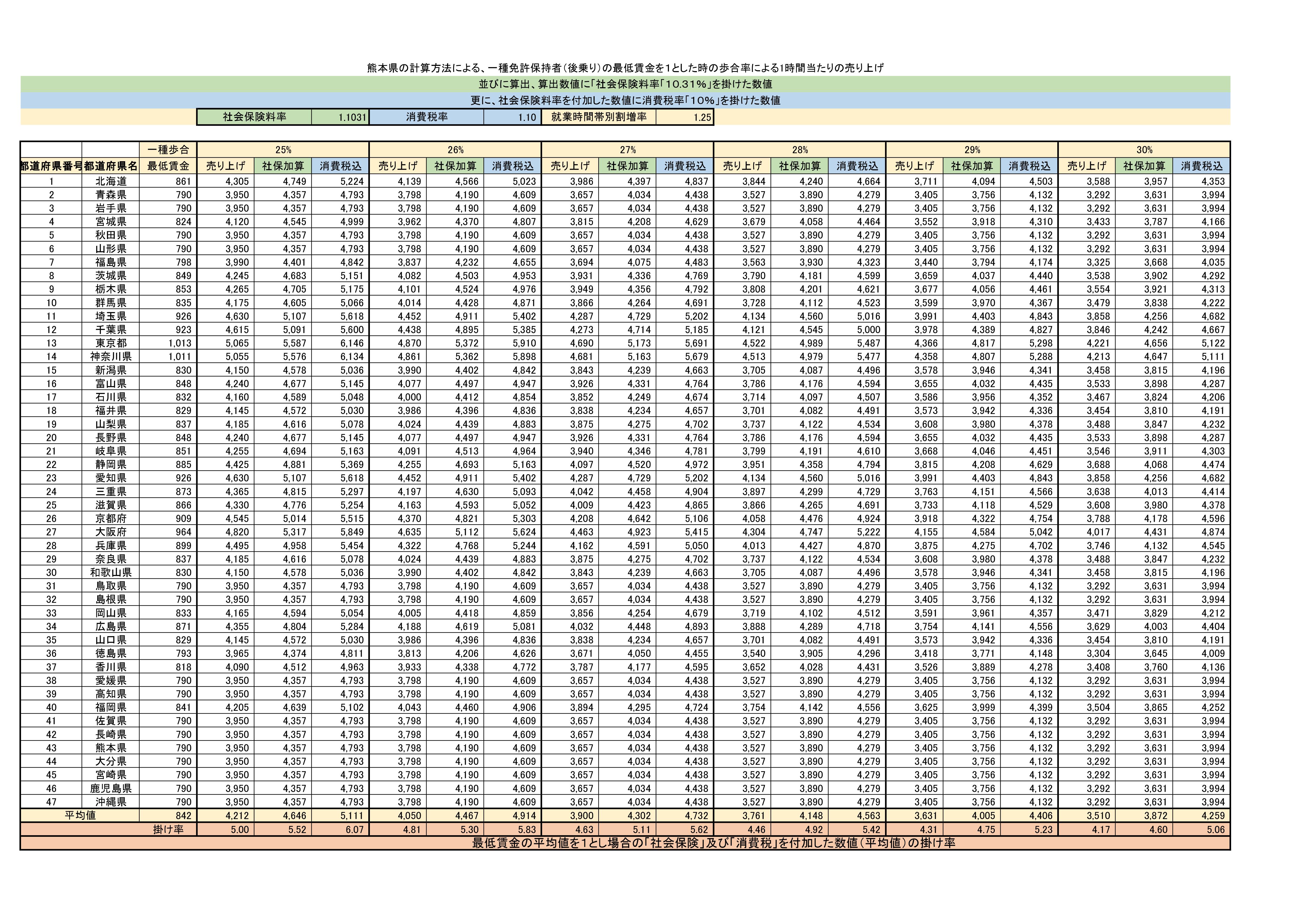Click the 都道府県名 column header
Screen dimensions: 1307x924
click(x=110, y=166)
